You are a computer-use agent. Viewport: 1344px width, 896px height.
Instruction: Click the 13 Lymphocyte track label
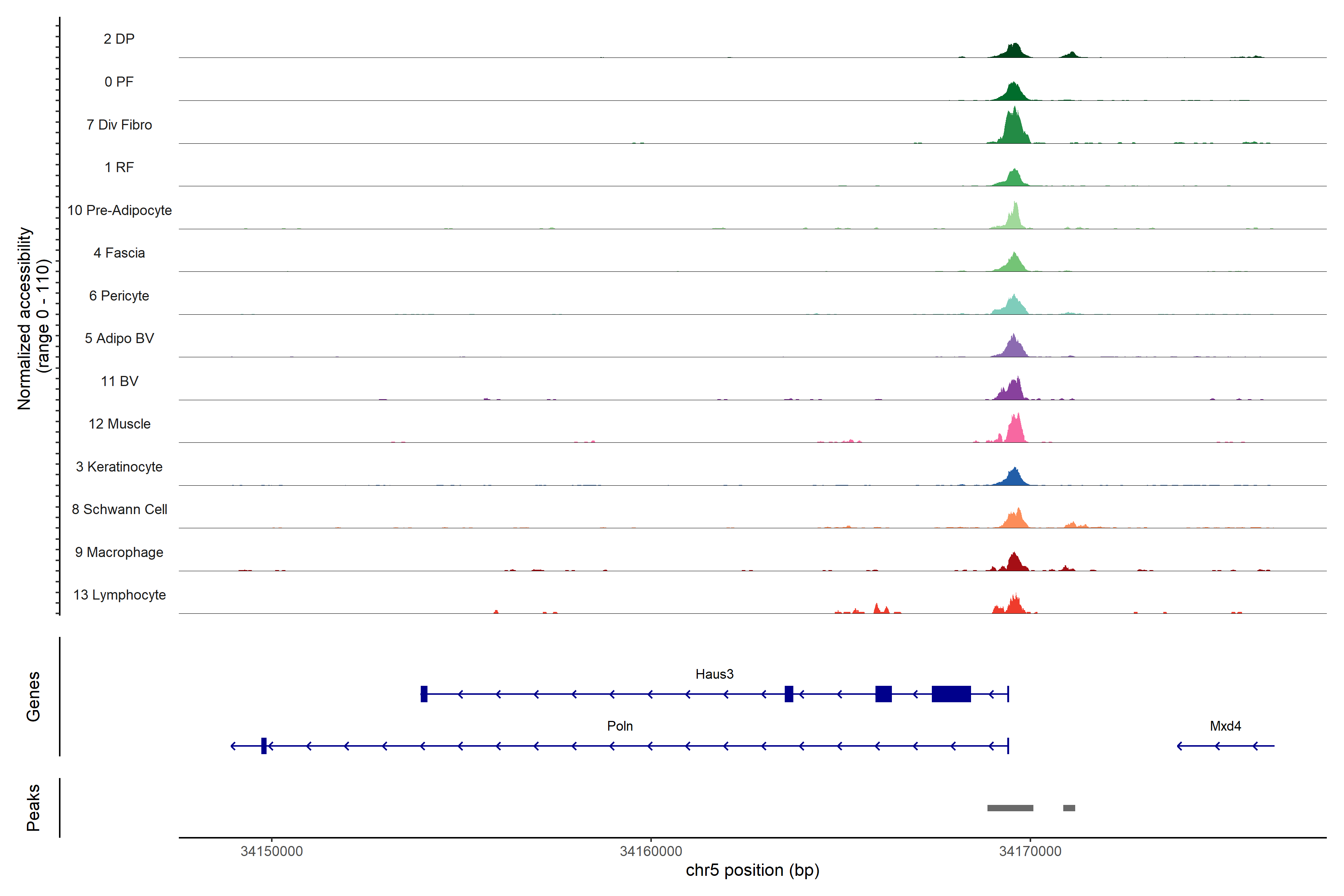(x=119, y=595)
